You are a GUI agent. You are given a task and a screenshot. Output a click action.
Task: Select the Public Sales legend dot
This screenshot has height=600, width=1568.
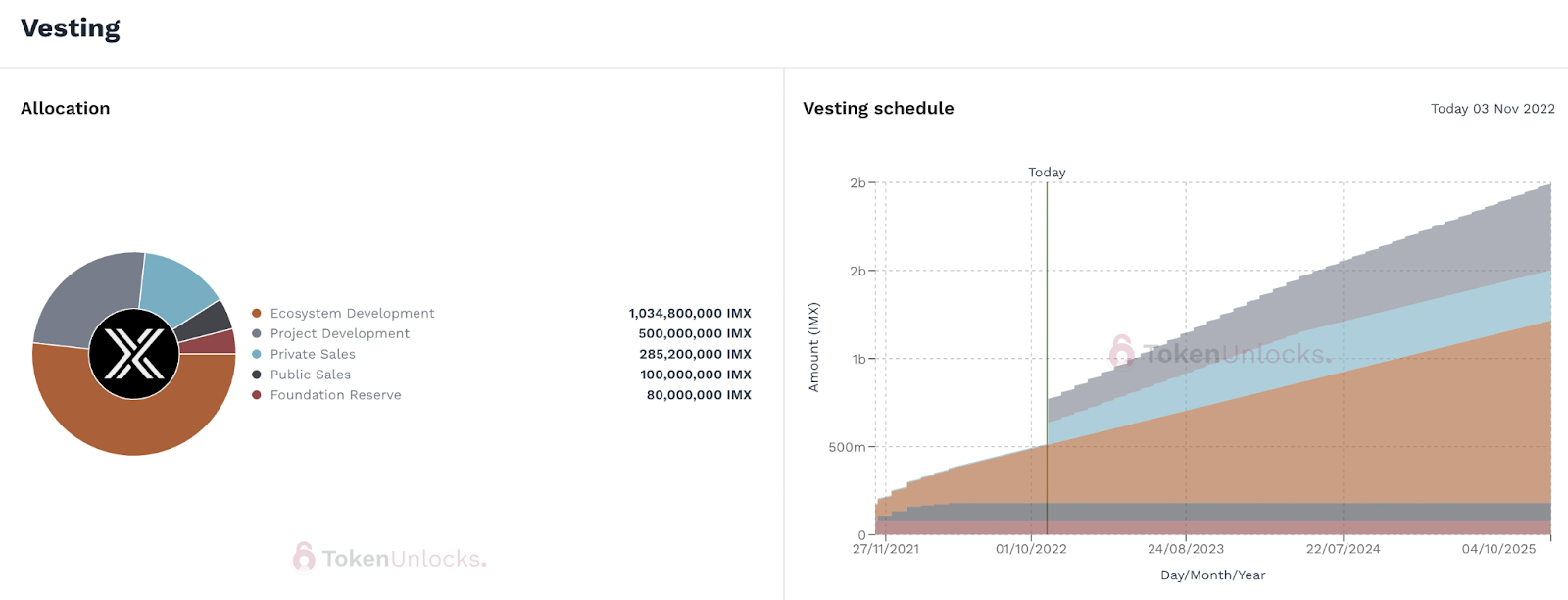(257, 375)
